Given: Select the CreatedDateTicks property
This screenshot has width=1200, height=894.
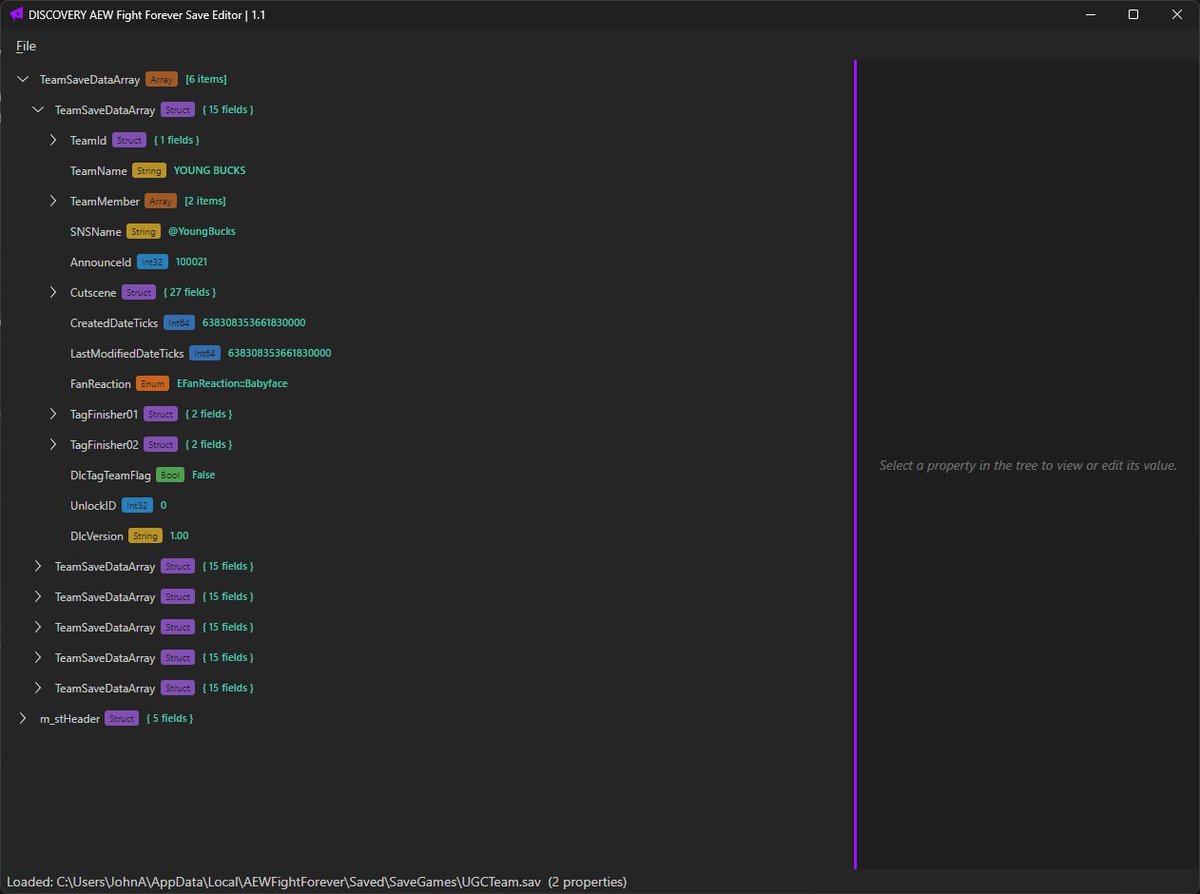Looking at the screenshot, I should 114,323.
